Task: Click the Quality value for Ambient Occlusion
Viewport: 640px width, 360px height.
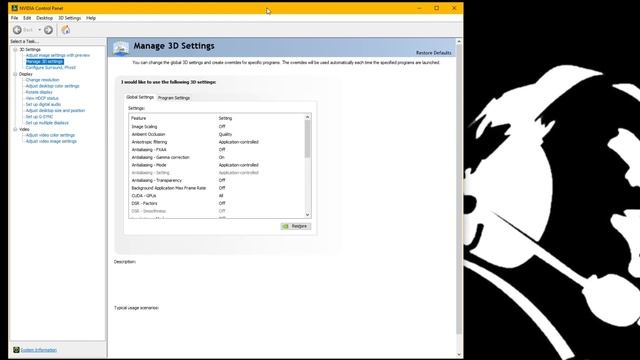Action: click(225, 134)
